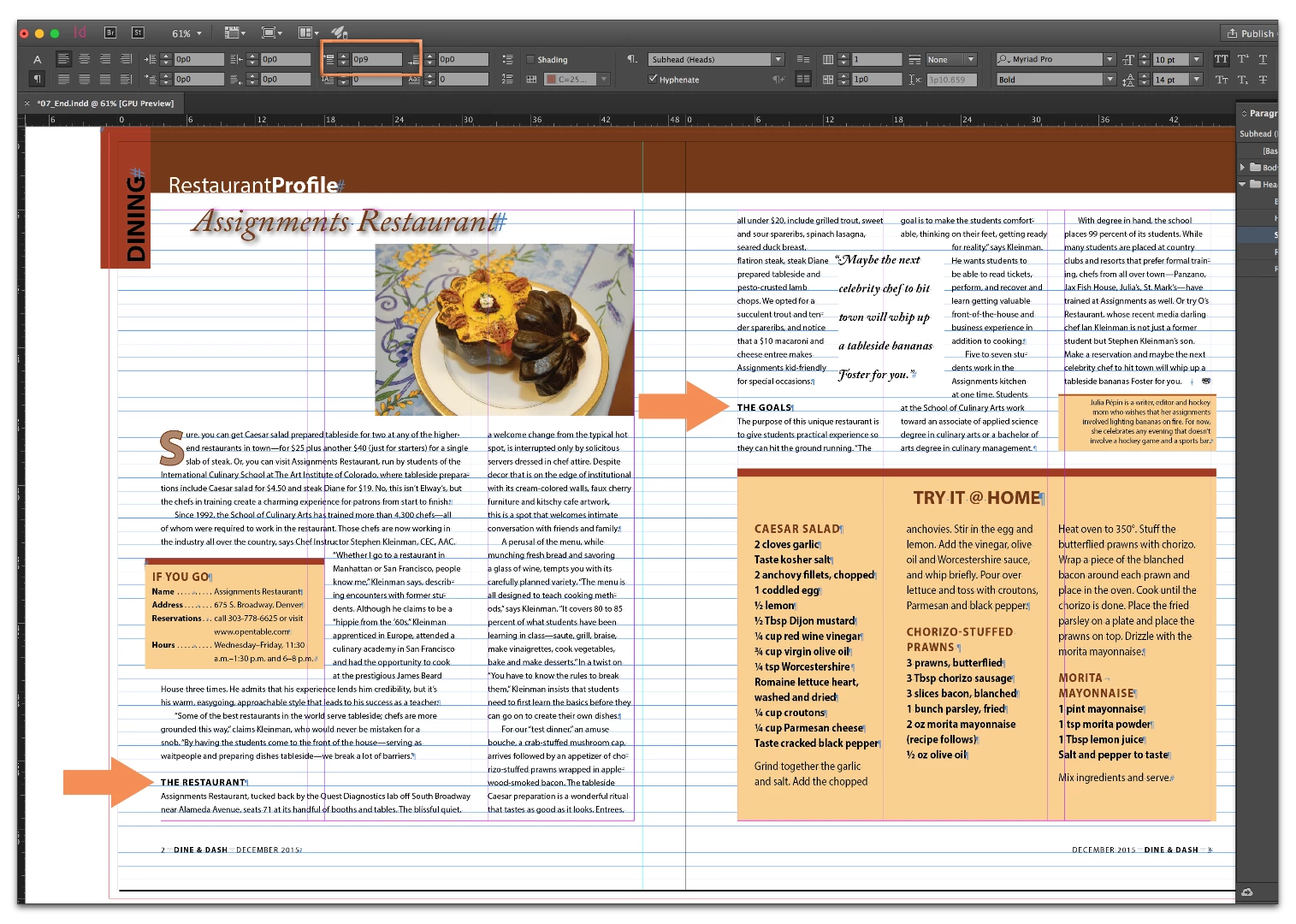This screenshot has width=1296, height=924.
Task: Click the 'TRY IT @ HOME' heading
Action: pyautogui.click(x=977, y=498)
